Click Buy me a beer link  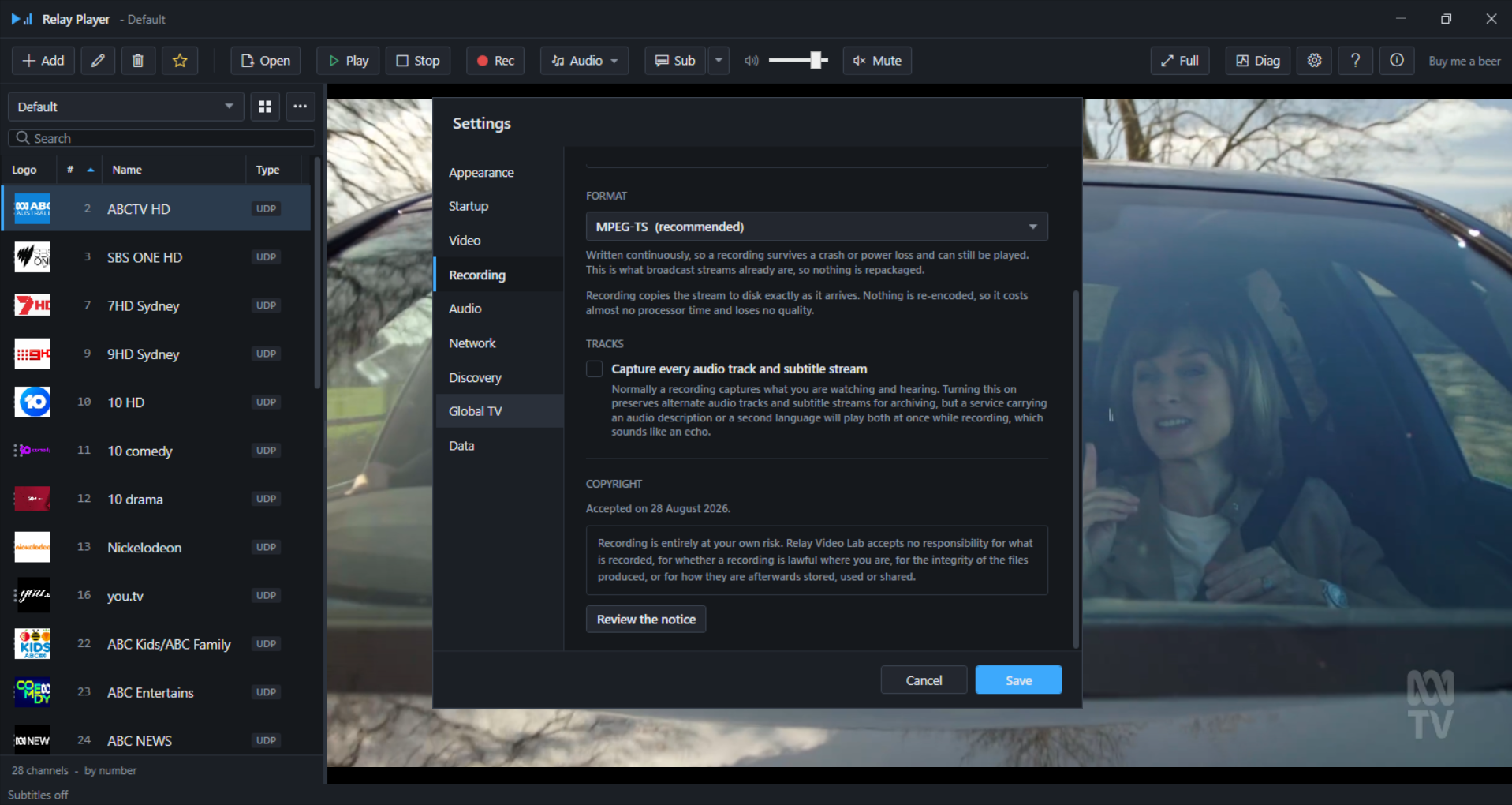click(1464, 61)
